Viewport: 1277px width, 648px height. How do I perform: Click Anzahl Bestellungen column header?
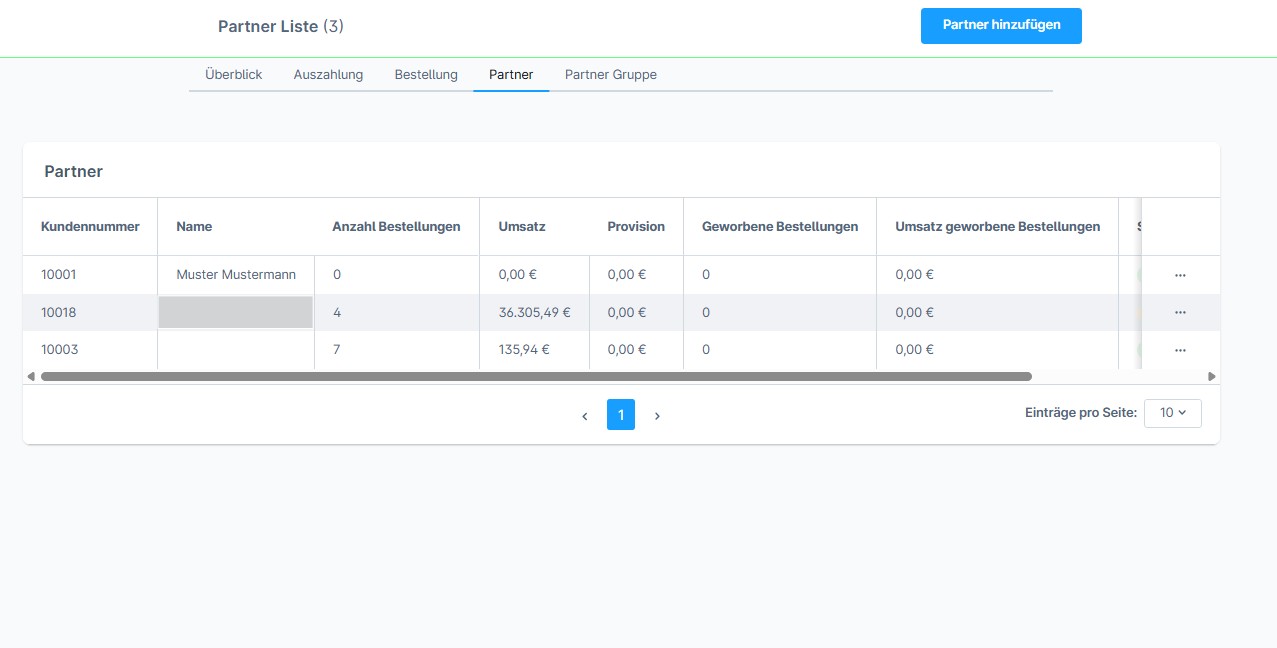point(396,227)
